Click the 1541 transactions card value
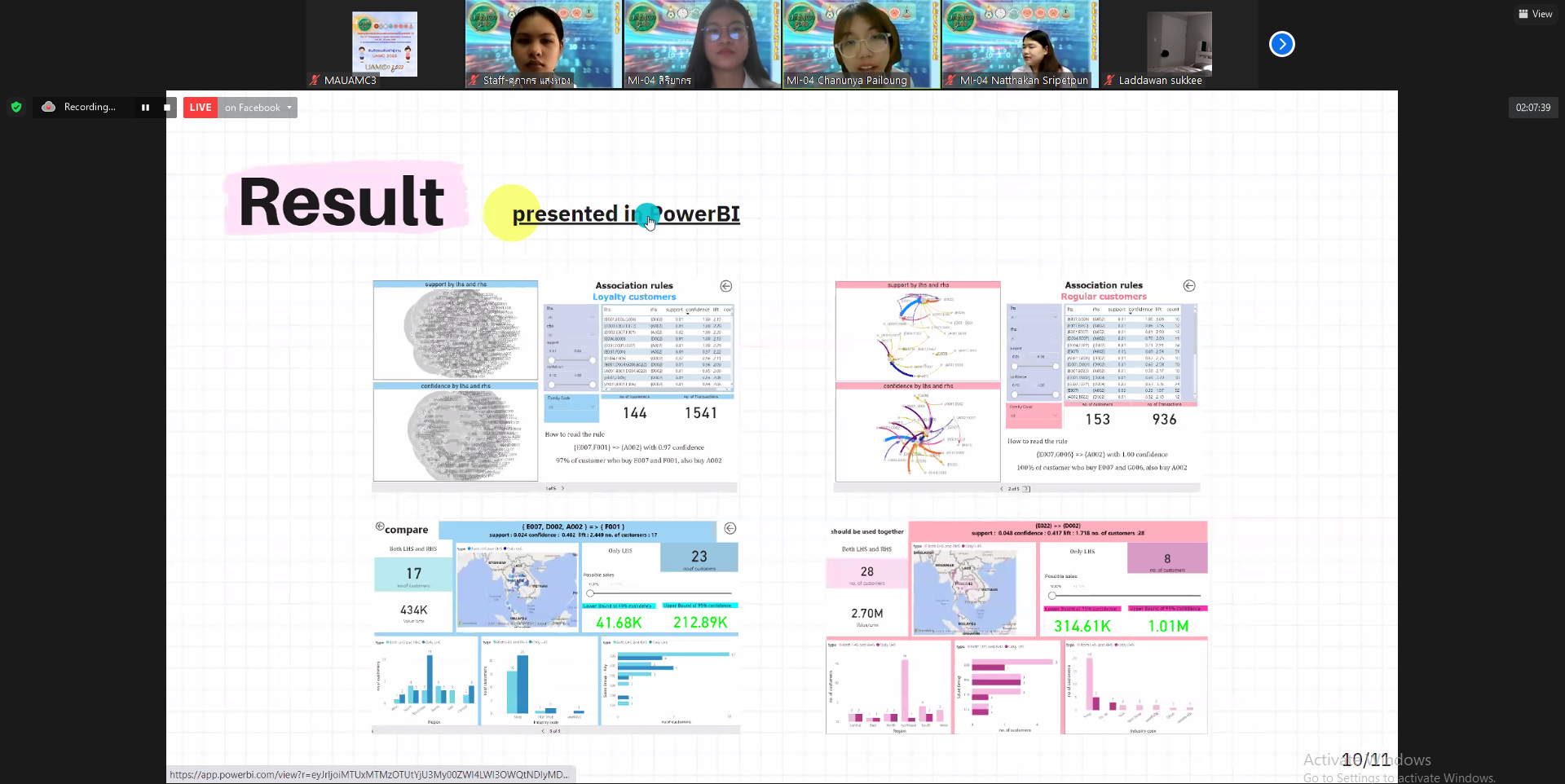Viewport: 1565px width, 784px height. 701,413
